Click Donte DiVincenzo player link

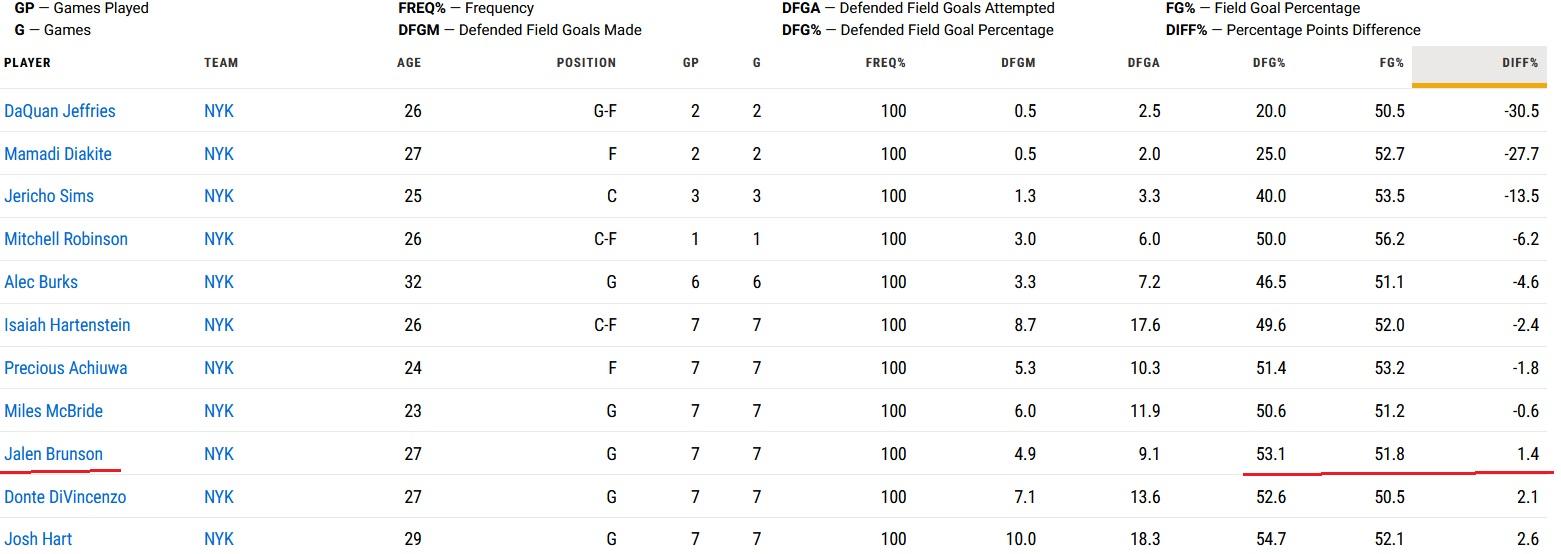(65, 497)
